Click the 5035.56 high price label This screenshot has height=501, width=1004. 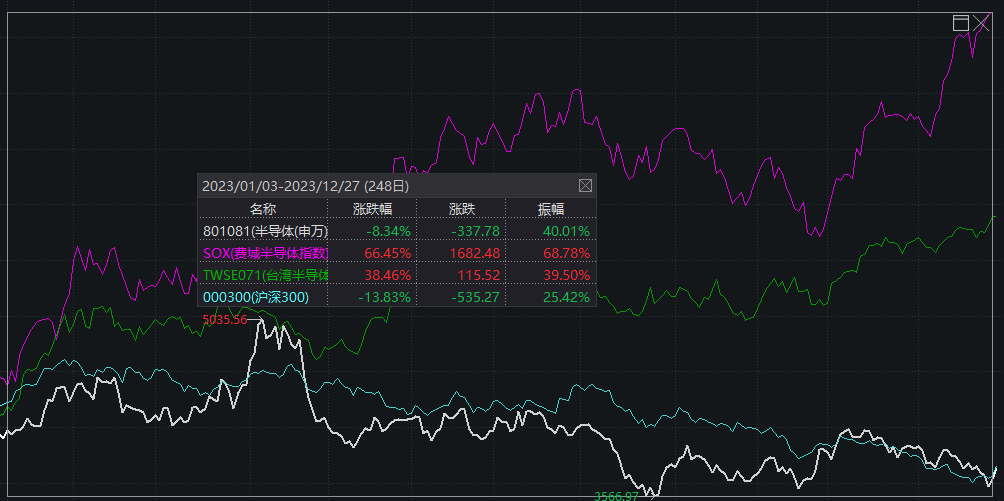[224, 320]
